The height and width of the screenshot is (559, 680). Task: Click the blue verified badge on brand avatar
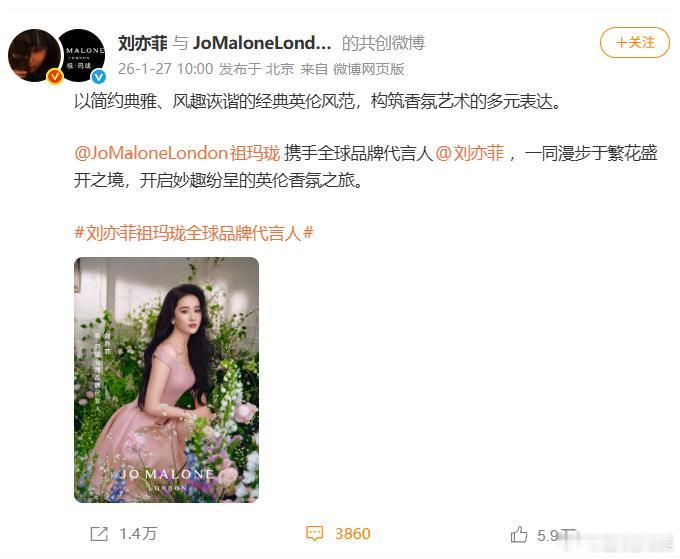coord(99,77)
